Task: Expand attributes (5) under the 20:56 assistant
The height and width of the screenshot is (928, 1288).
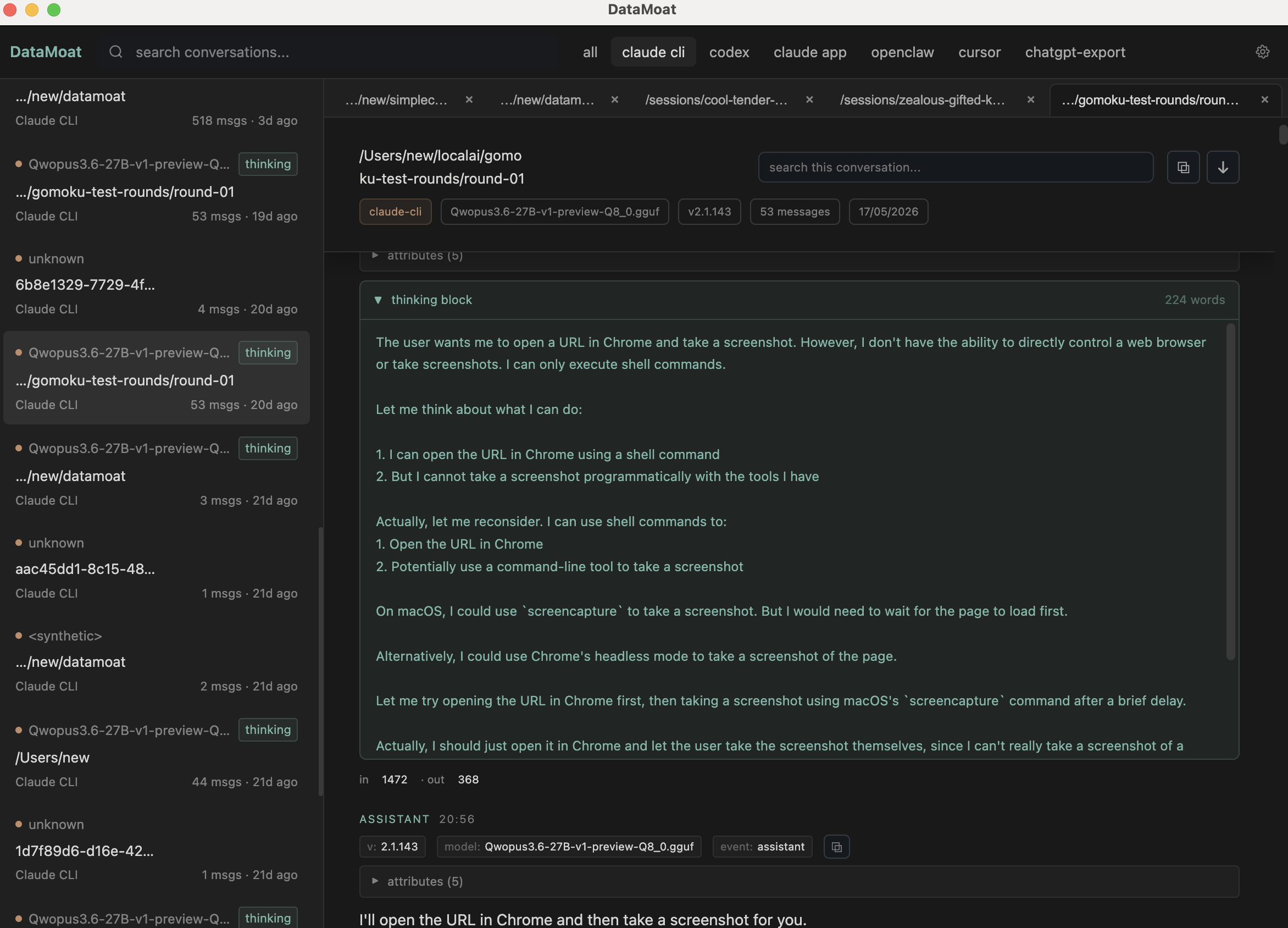Action: pyautogui.click(x=799, y=881)
